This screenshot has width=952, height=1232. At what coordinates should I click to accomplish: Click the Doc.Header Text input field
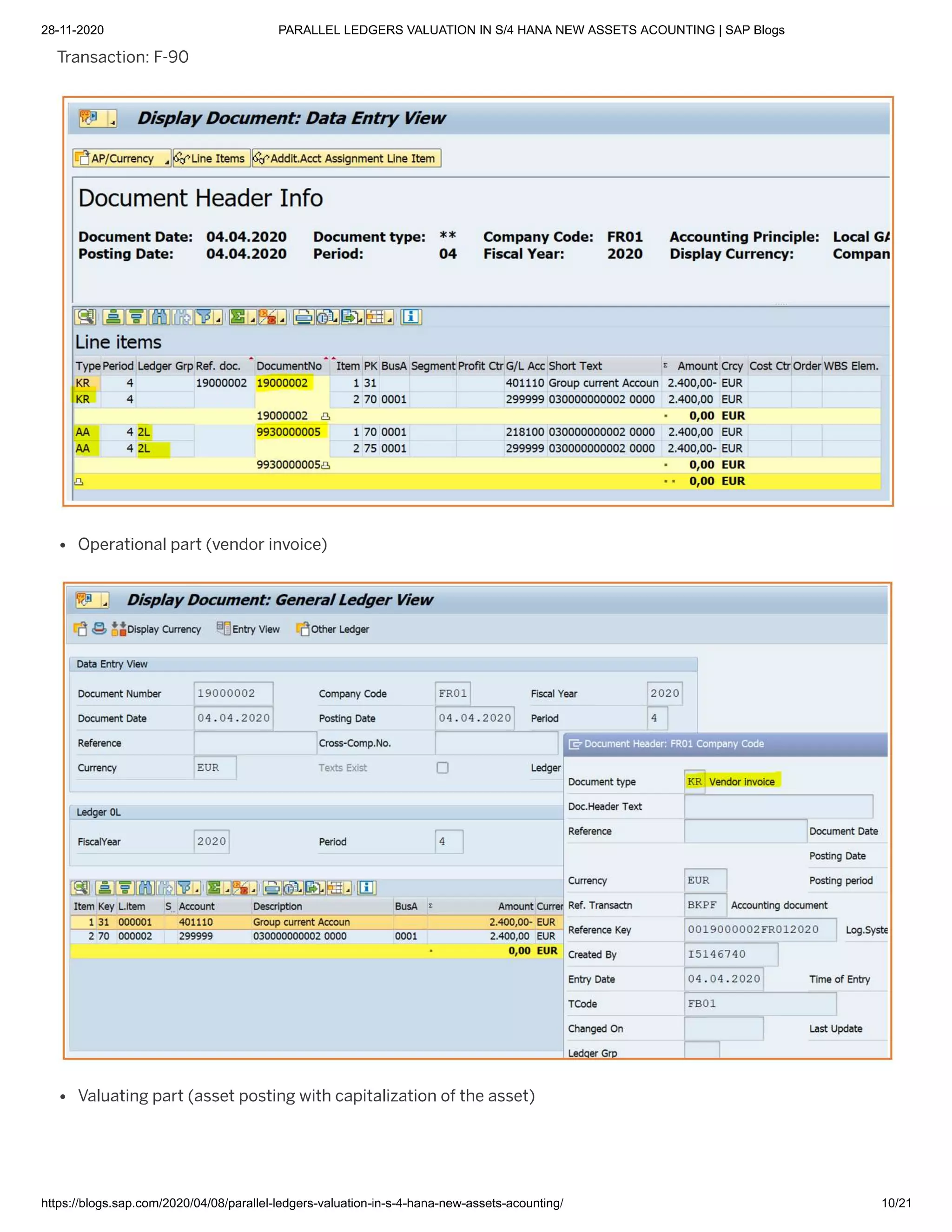click(x=778, y=807)
